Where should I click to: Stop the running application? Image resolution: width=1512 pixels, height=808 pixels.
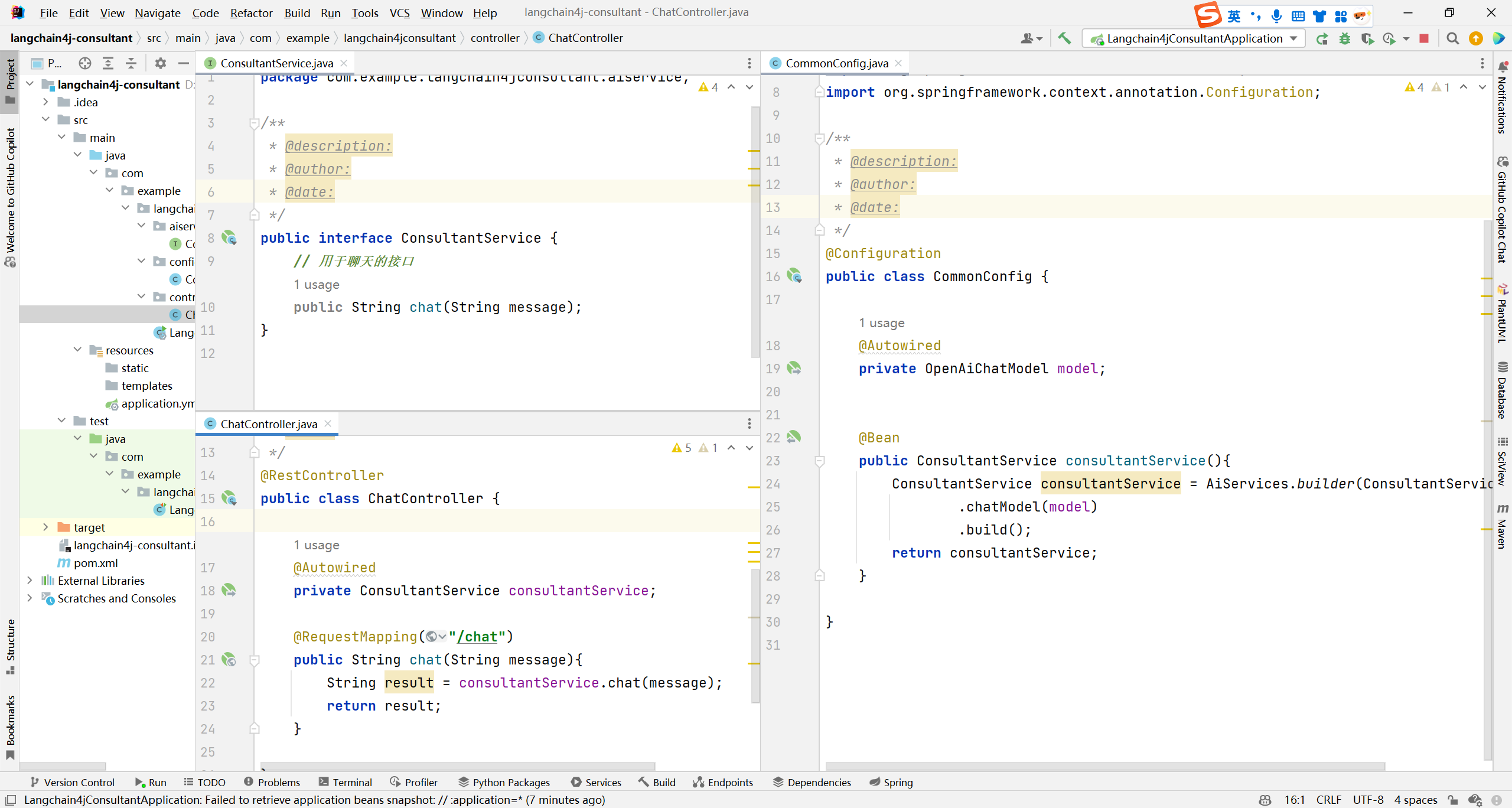[1424, 38]
